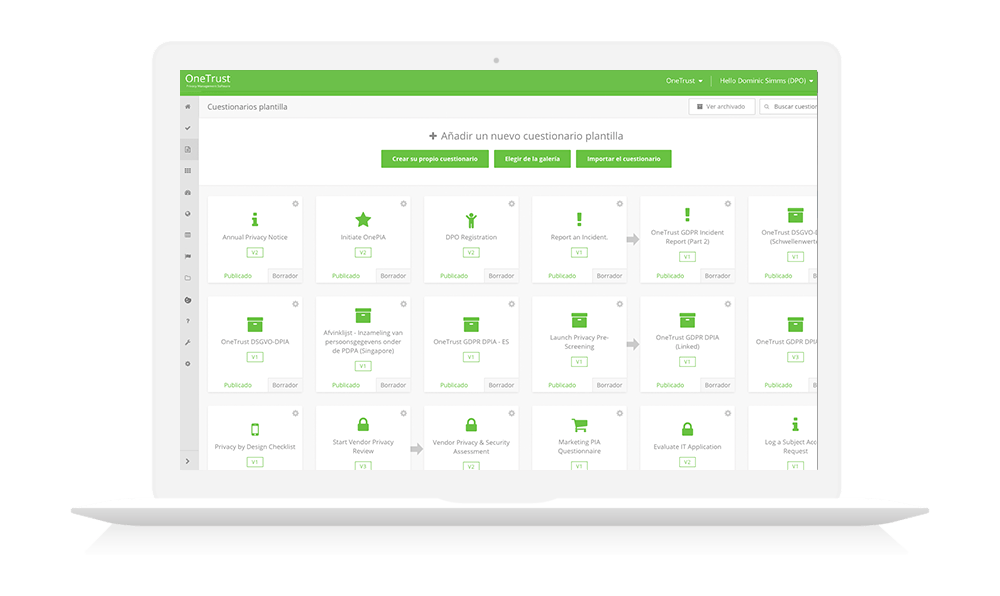Click the globe icon in the sidebar
Screen dimensions: 1000x596
188,214
